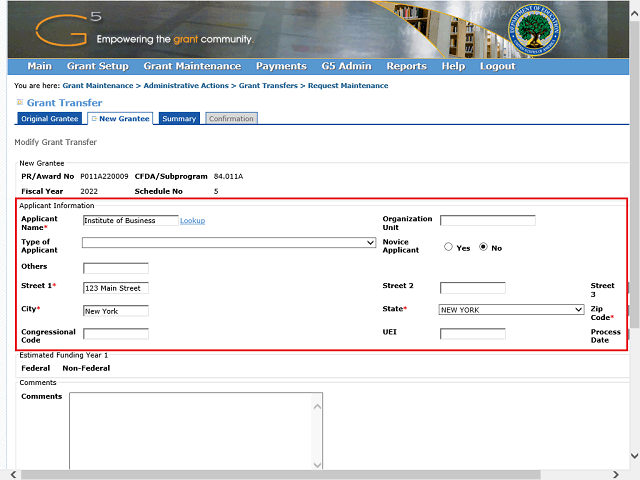Click the Comments text area
Viewport: 640px width, 480px height.
pyautogui.click(x=195, y=429)
